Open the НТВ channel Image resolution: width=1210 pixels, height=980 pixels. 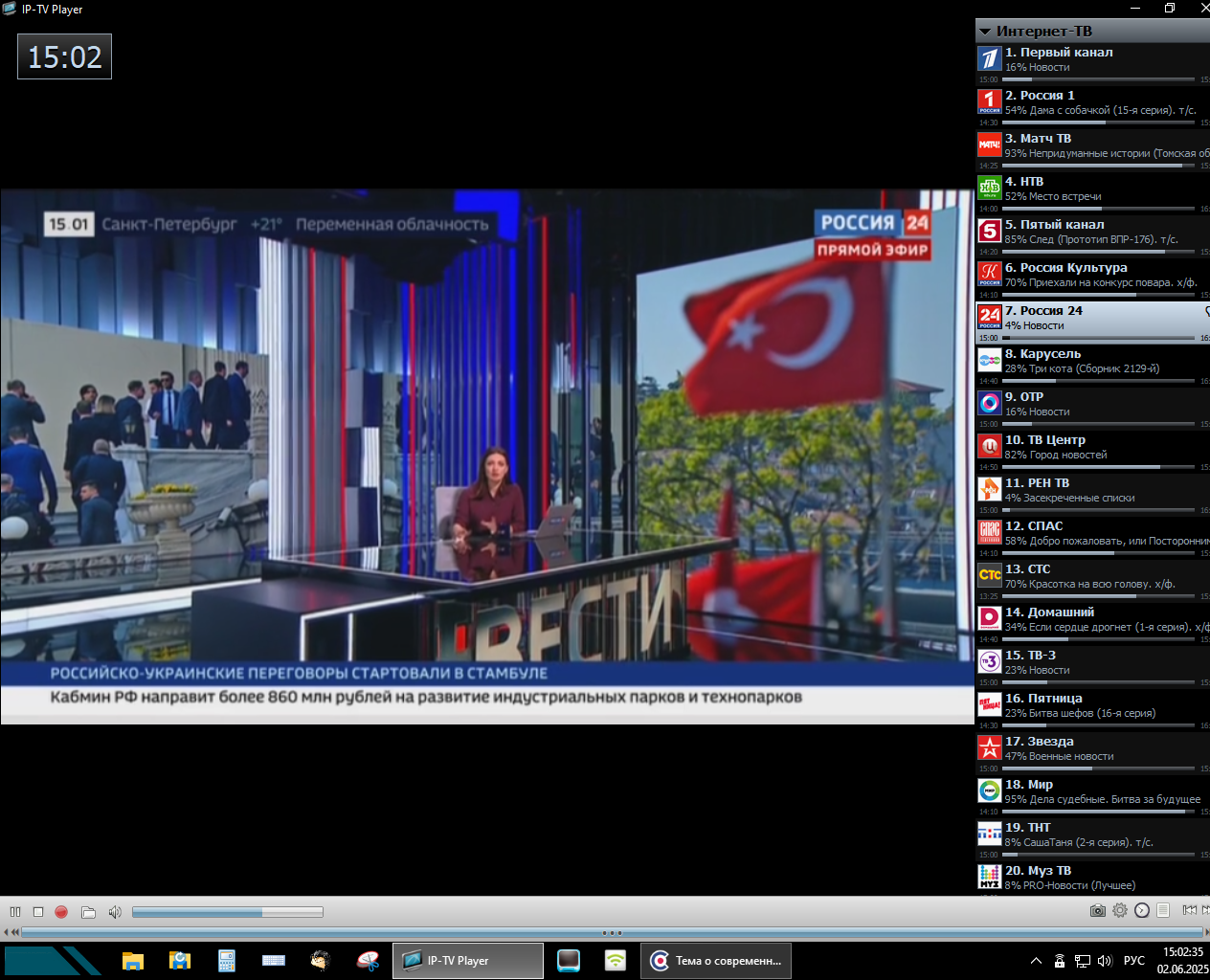point(1092,192)
